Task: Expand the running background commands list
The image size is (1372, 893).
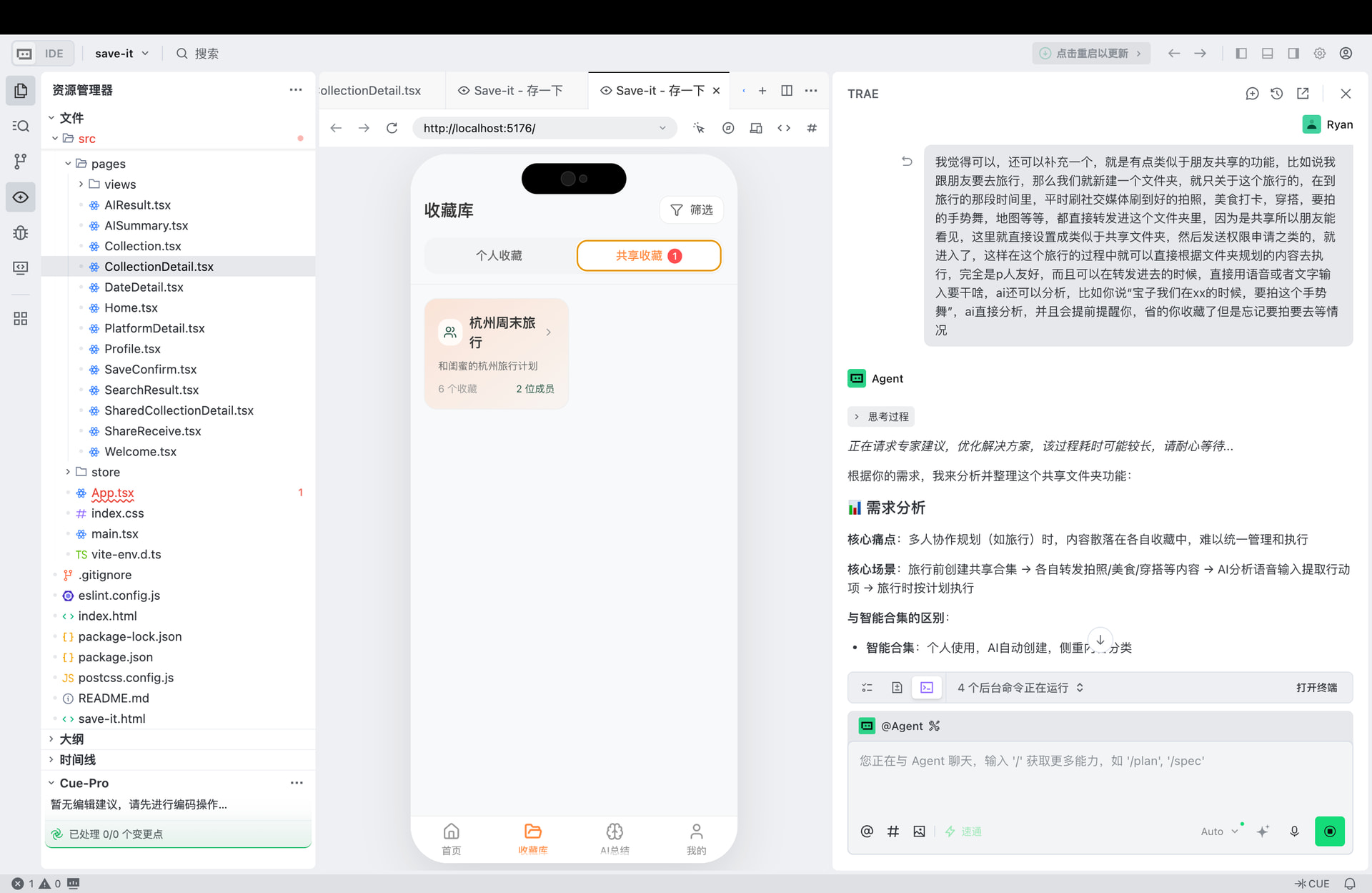Action: pos(1020,688)
